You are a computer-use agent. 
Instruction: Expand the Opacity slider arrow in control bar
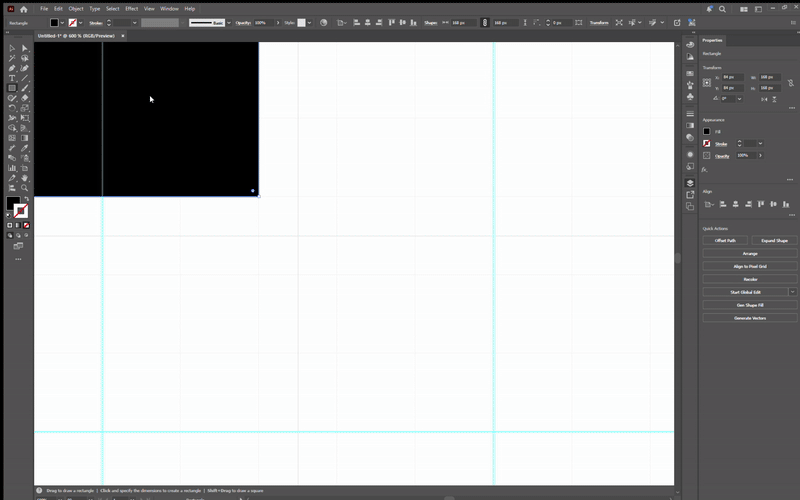[278, 22]
